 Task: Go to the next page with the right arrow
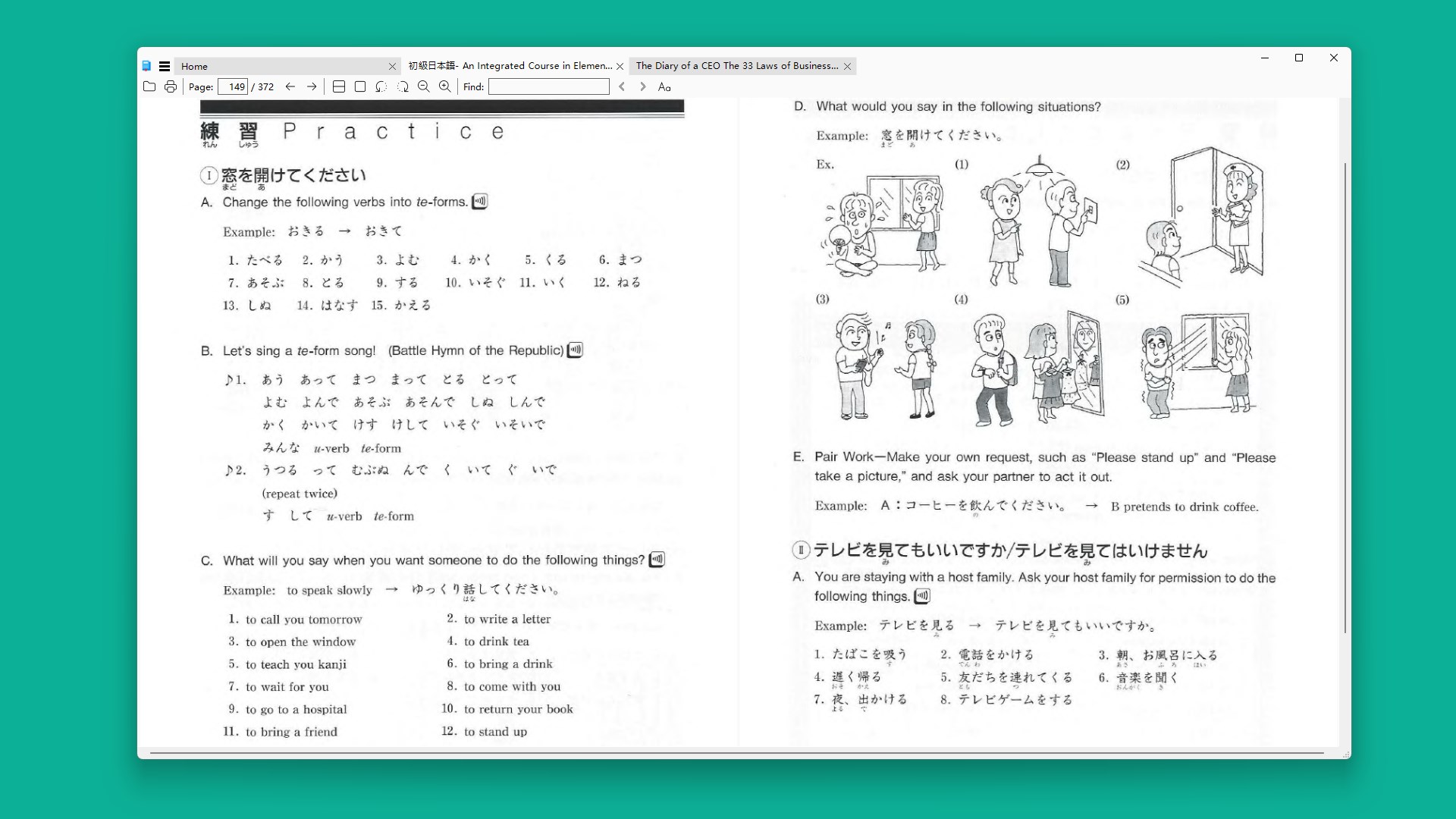[312, 86]
